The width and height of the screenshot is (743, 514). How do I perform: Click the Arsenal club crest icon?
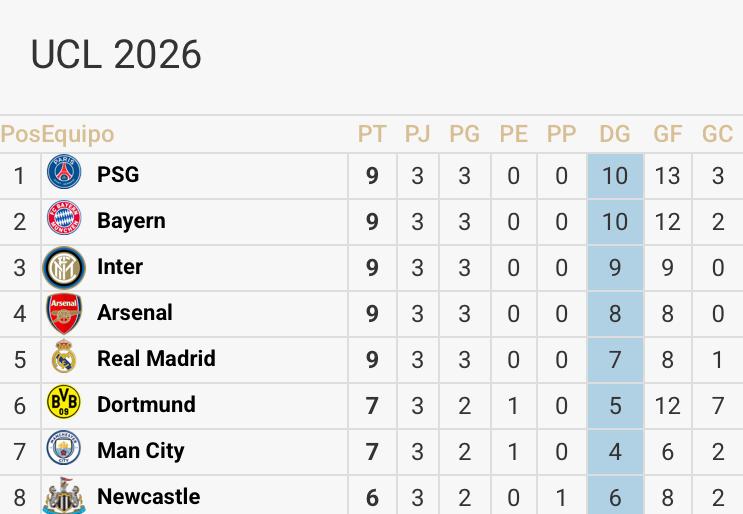64,313
